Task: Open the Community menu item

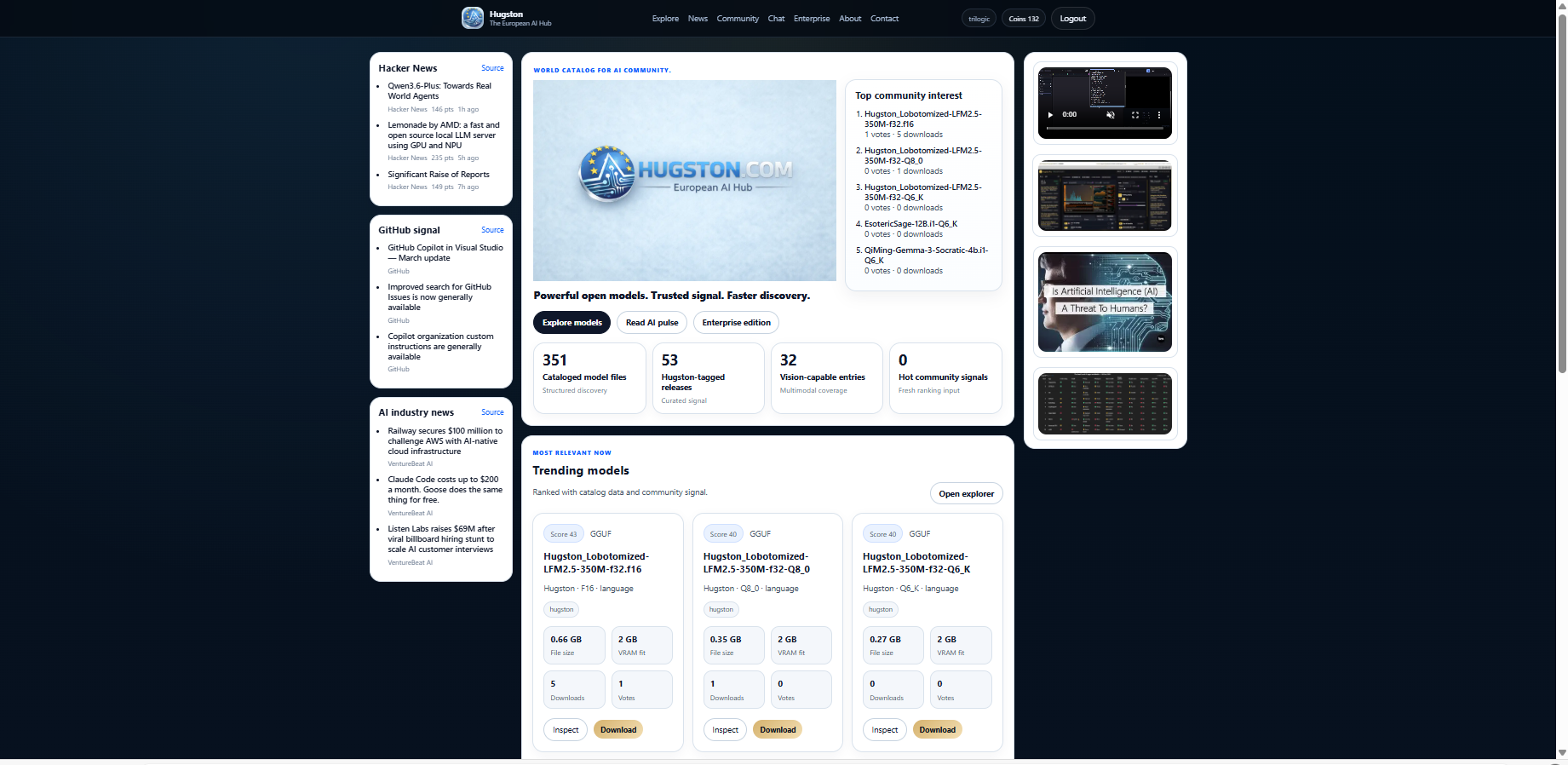Action: (x=738, y=19)
